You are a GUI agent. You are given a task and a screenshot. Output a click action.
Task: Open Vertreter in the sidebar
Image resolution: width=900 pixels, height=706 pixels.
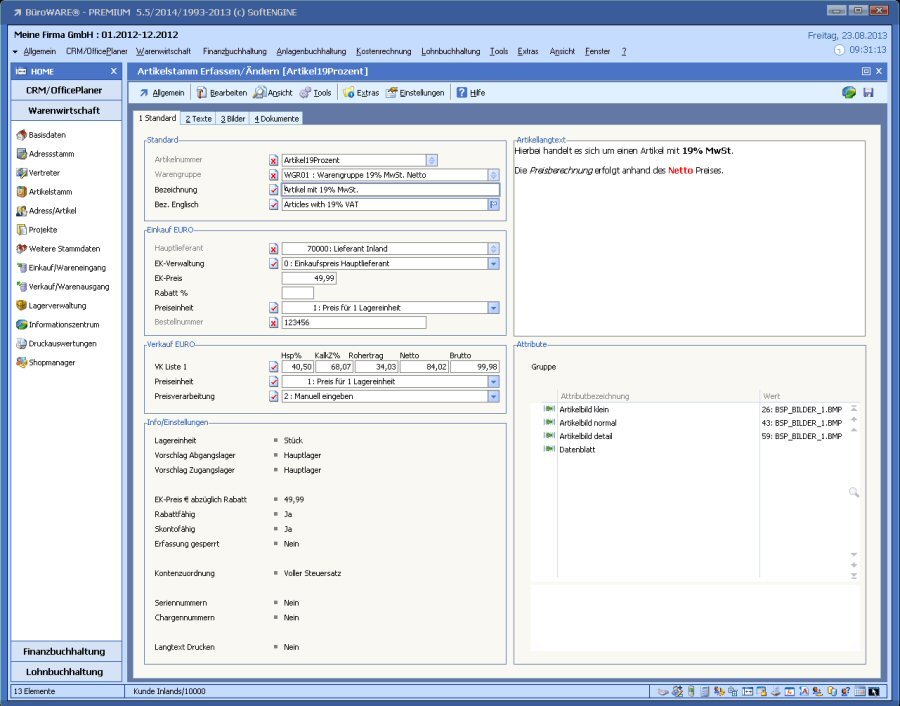click(38, 173)
